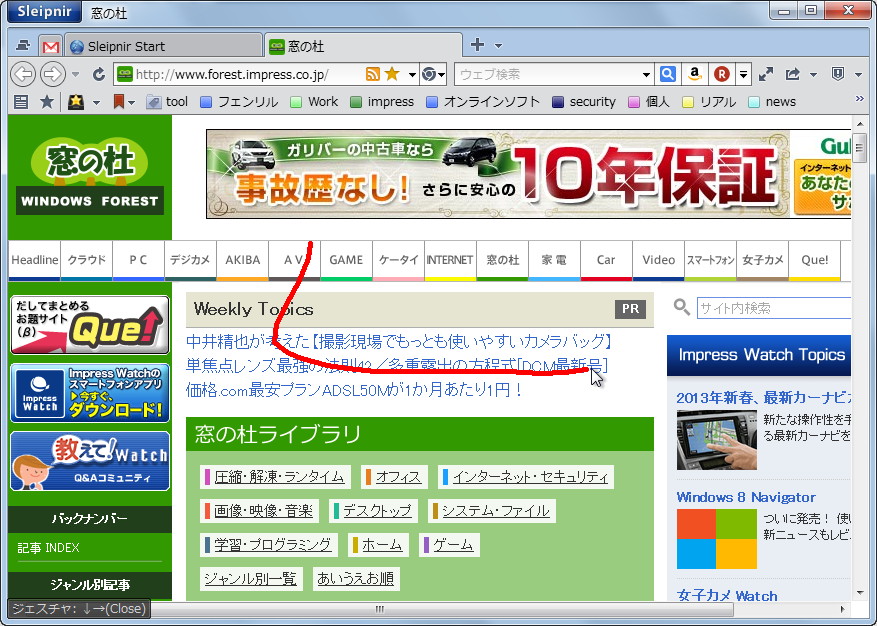Viewport: 877px width, 626px height.
Task: Click inside the サイト内検索 search field
Action: click(x=780, y=308)
